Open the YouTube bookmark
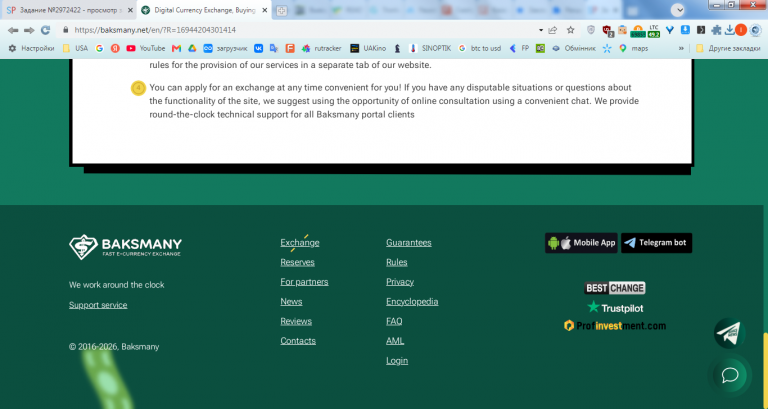 pyautogui.click(x=145, y=48)
